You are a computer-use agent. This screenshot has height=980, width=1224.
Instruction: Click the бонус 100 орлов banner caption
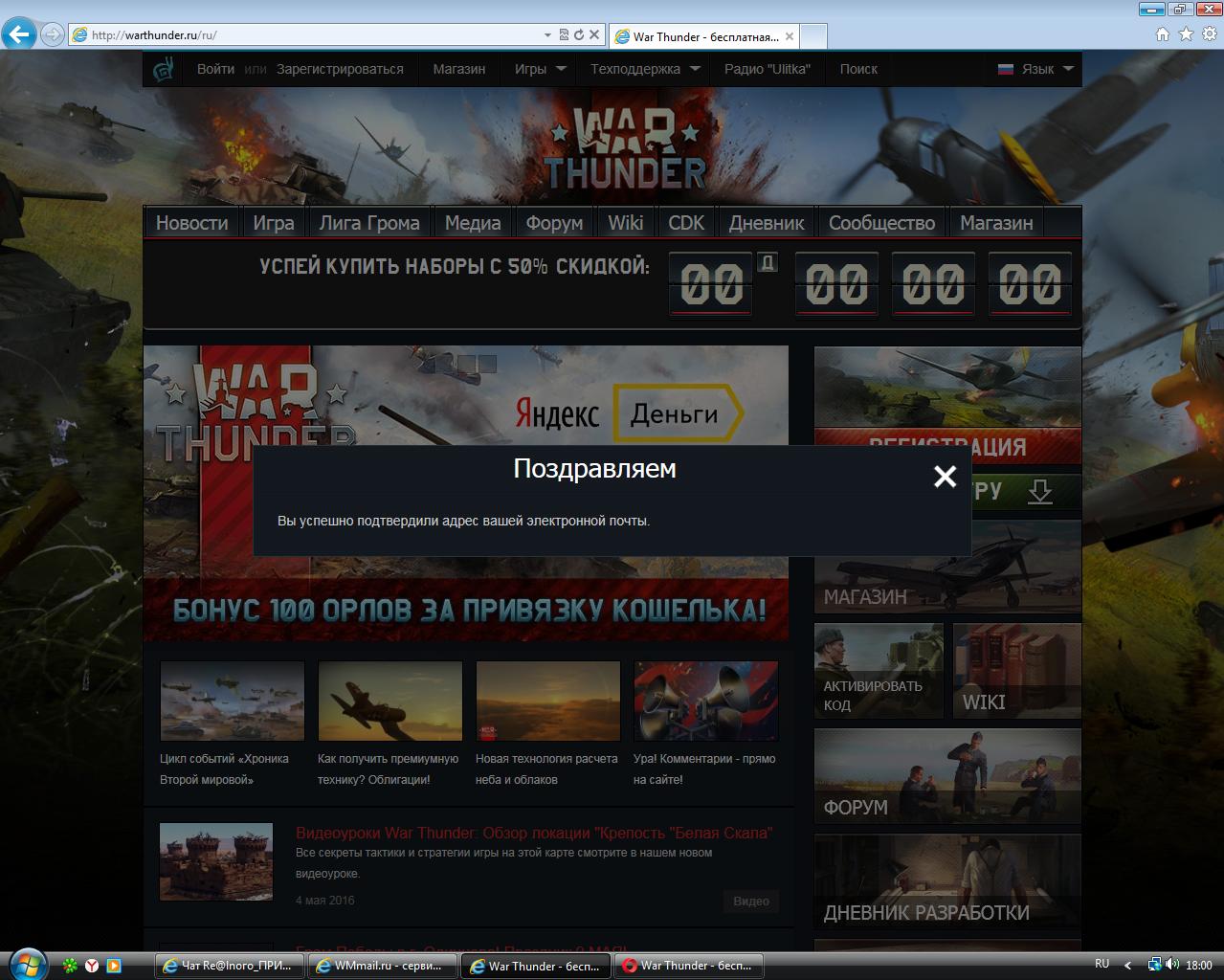click(469, 610)
